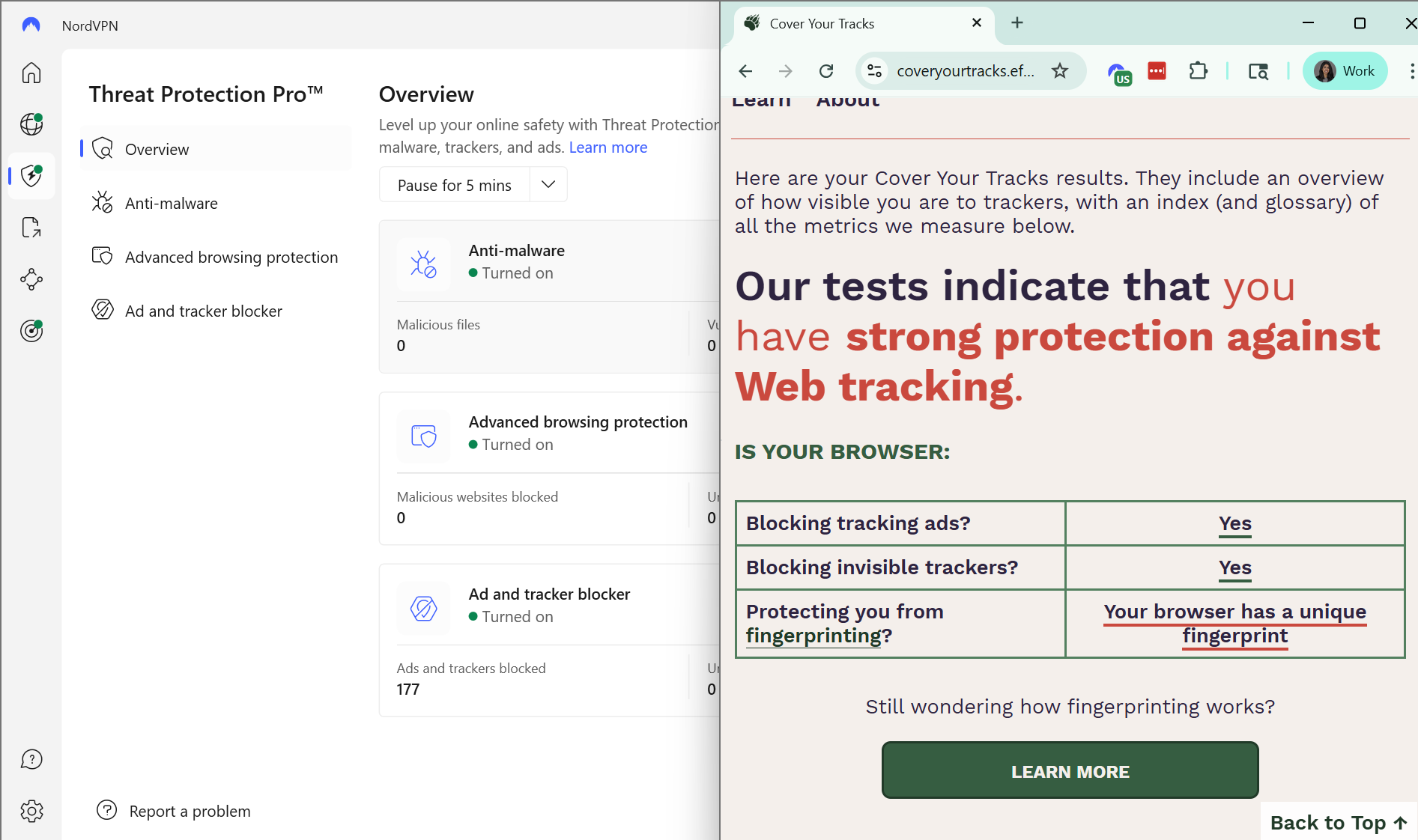Click the Overview magnifier shield icon
The height and width of the screenshot is (840, 1418).
[x=103, y=148]
